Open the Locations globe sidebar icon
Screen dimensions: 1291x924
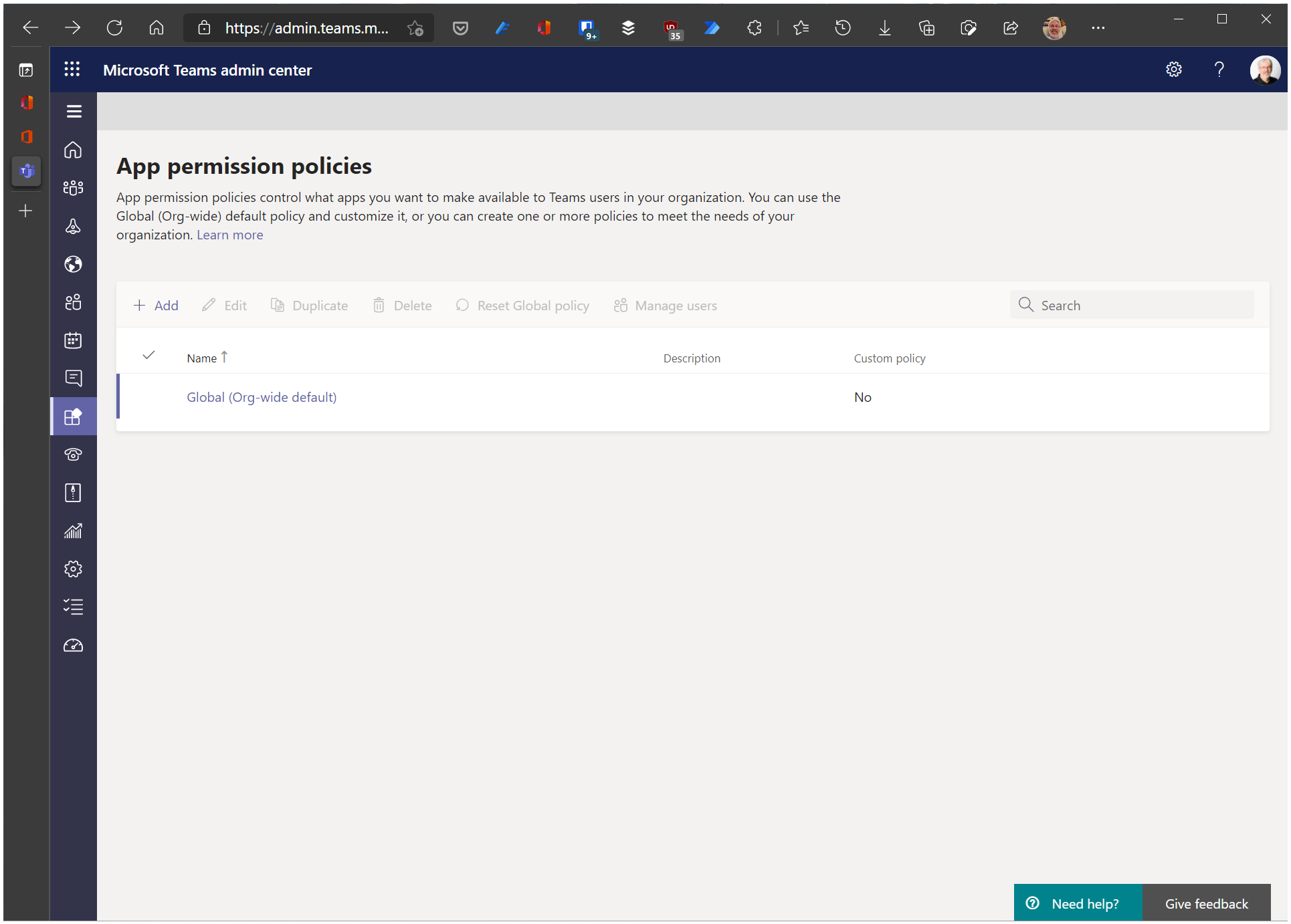(x=73, y=264)
